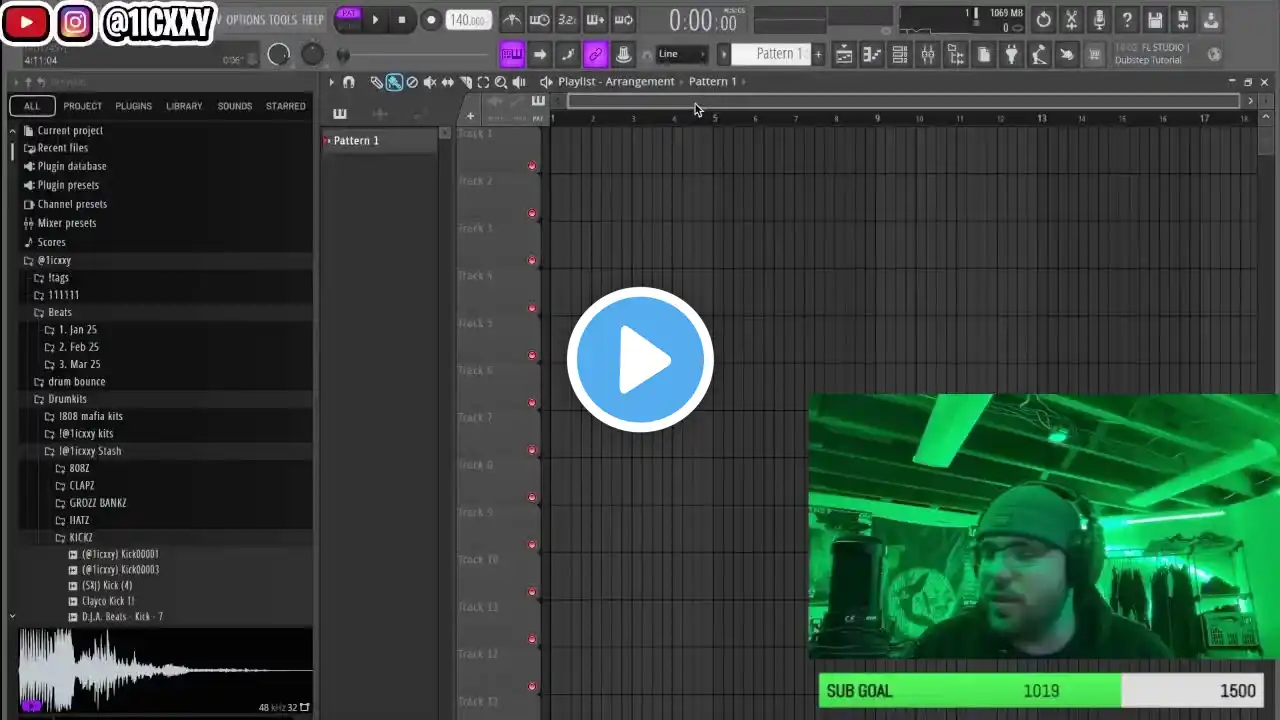
Task: Toggle the purple link icon in toolbar
Action: coord(595,54)
